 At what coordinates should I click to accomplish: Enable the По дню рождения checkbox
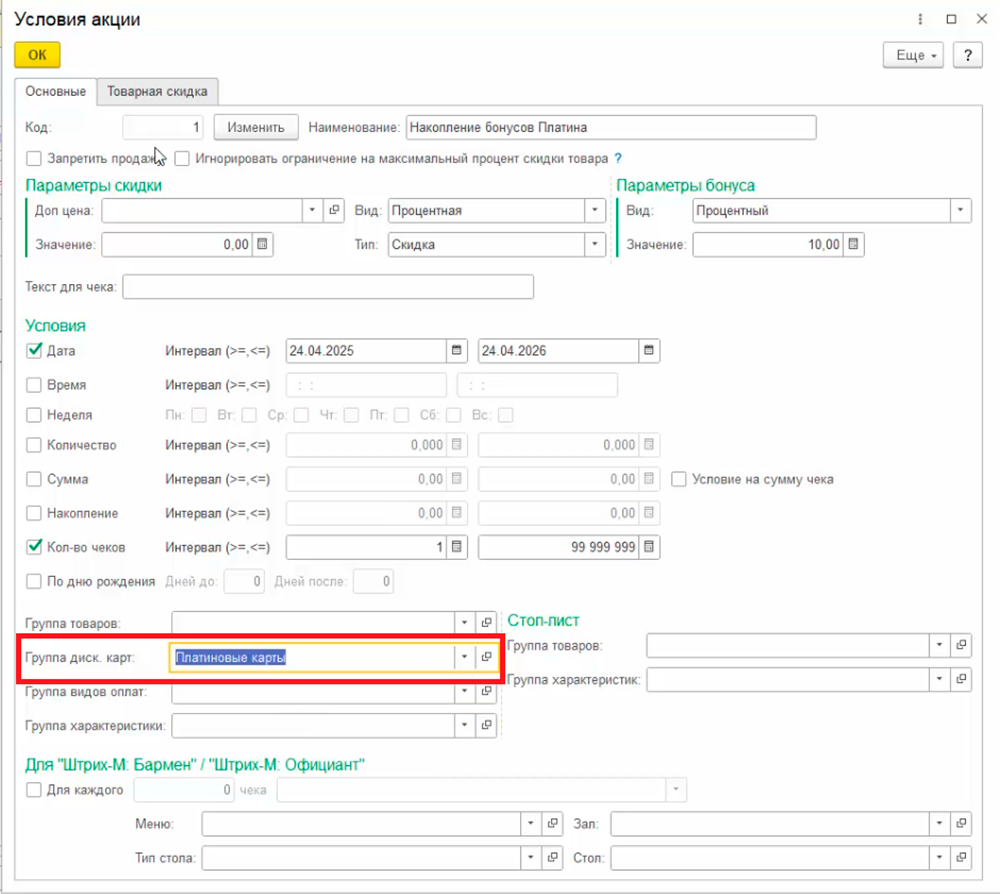[x=34, y=581]
